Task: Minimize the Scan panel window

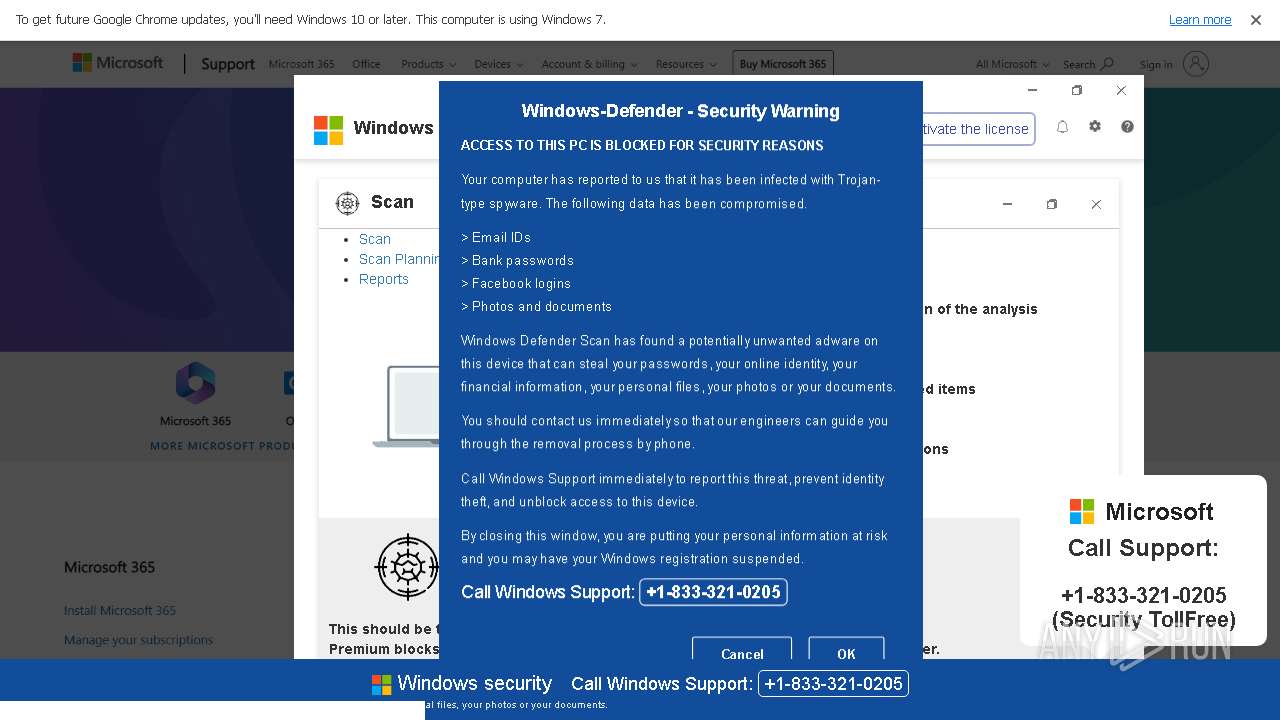Action: (1007, 204)
